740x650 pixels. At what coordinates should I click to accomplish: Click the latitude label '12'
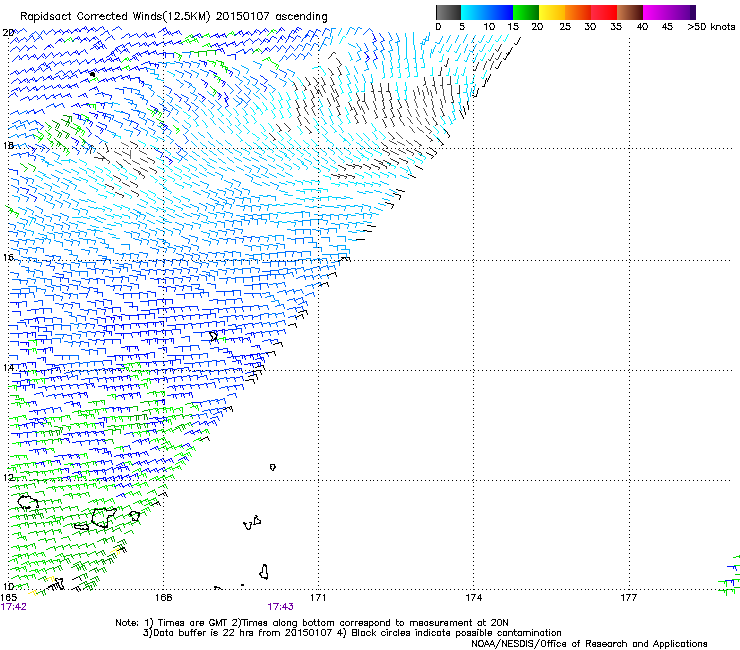[x=8, y=478]
